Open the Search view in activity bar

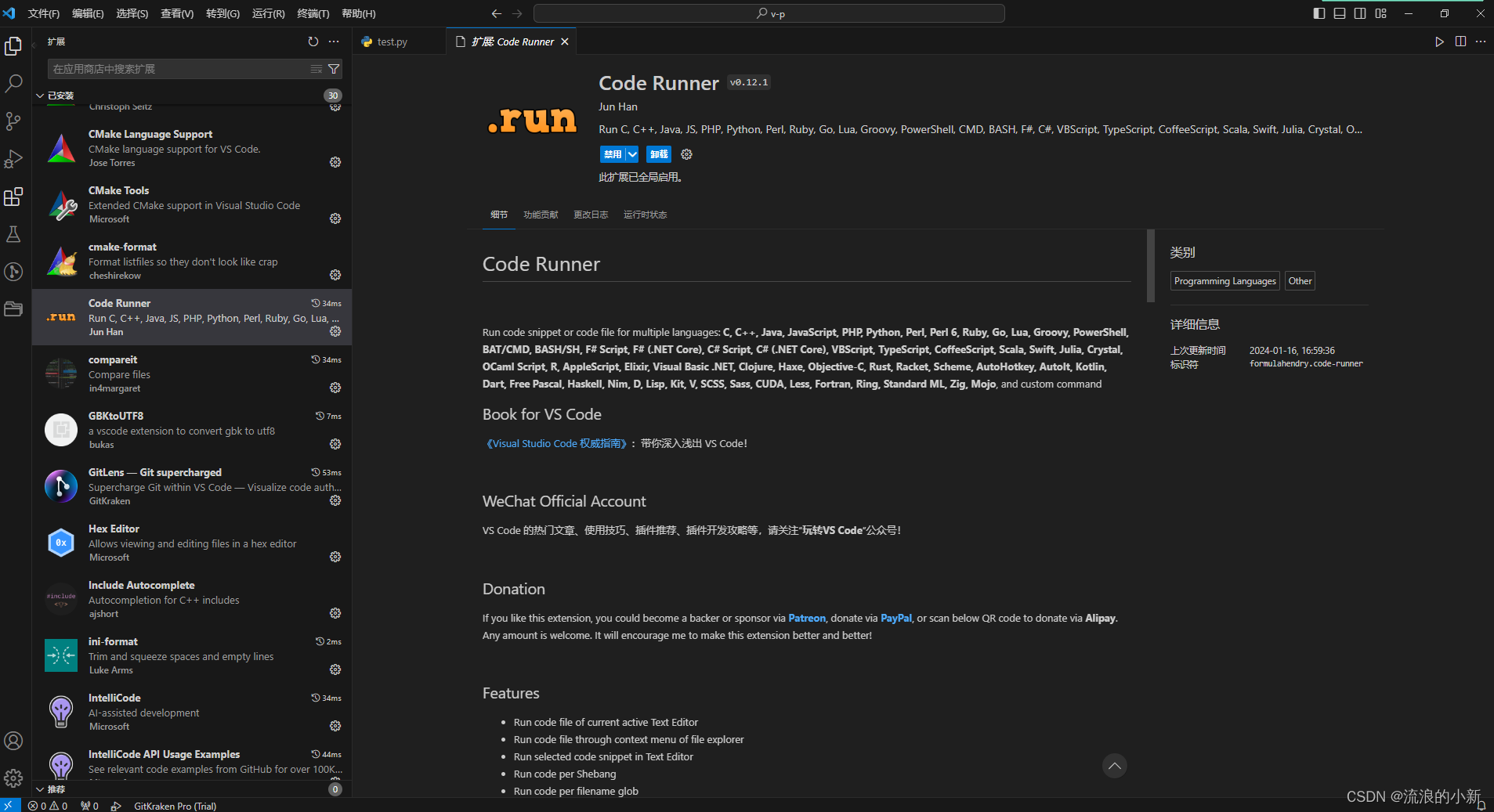tap(13, 84)
